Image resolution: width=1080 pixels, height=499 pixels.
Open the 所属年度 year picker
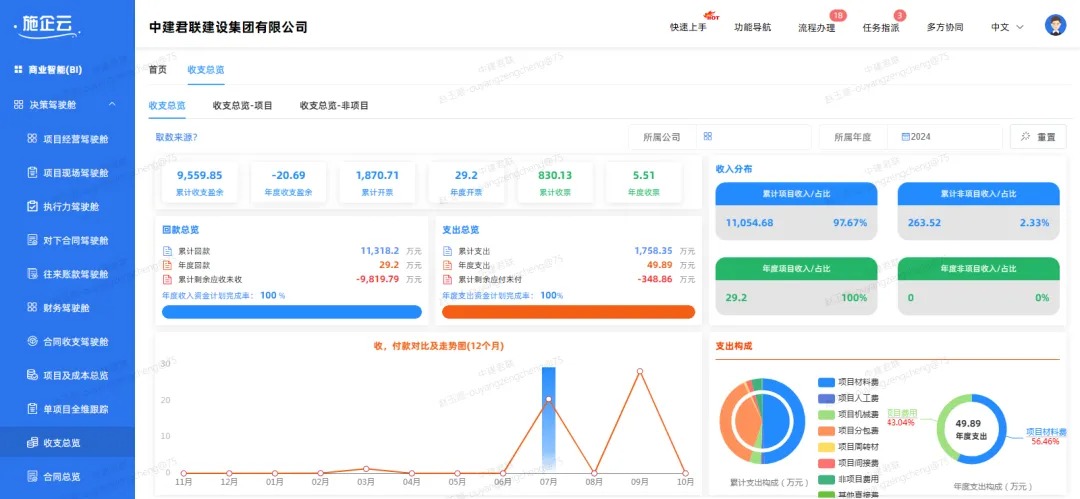(950, 137)
